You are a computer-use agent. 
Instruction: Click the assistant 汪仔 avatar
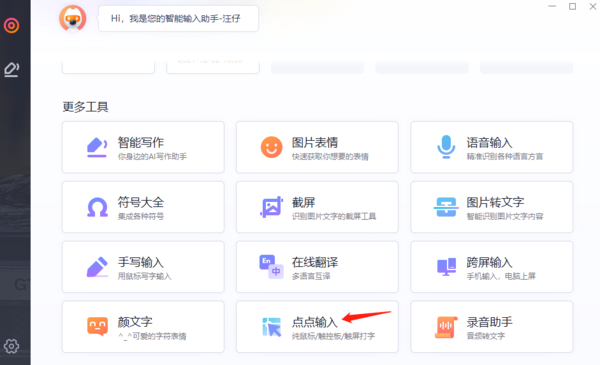(x=72, y=18)
